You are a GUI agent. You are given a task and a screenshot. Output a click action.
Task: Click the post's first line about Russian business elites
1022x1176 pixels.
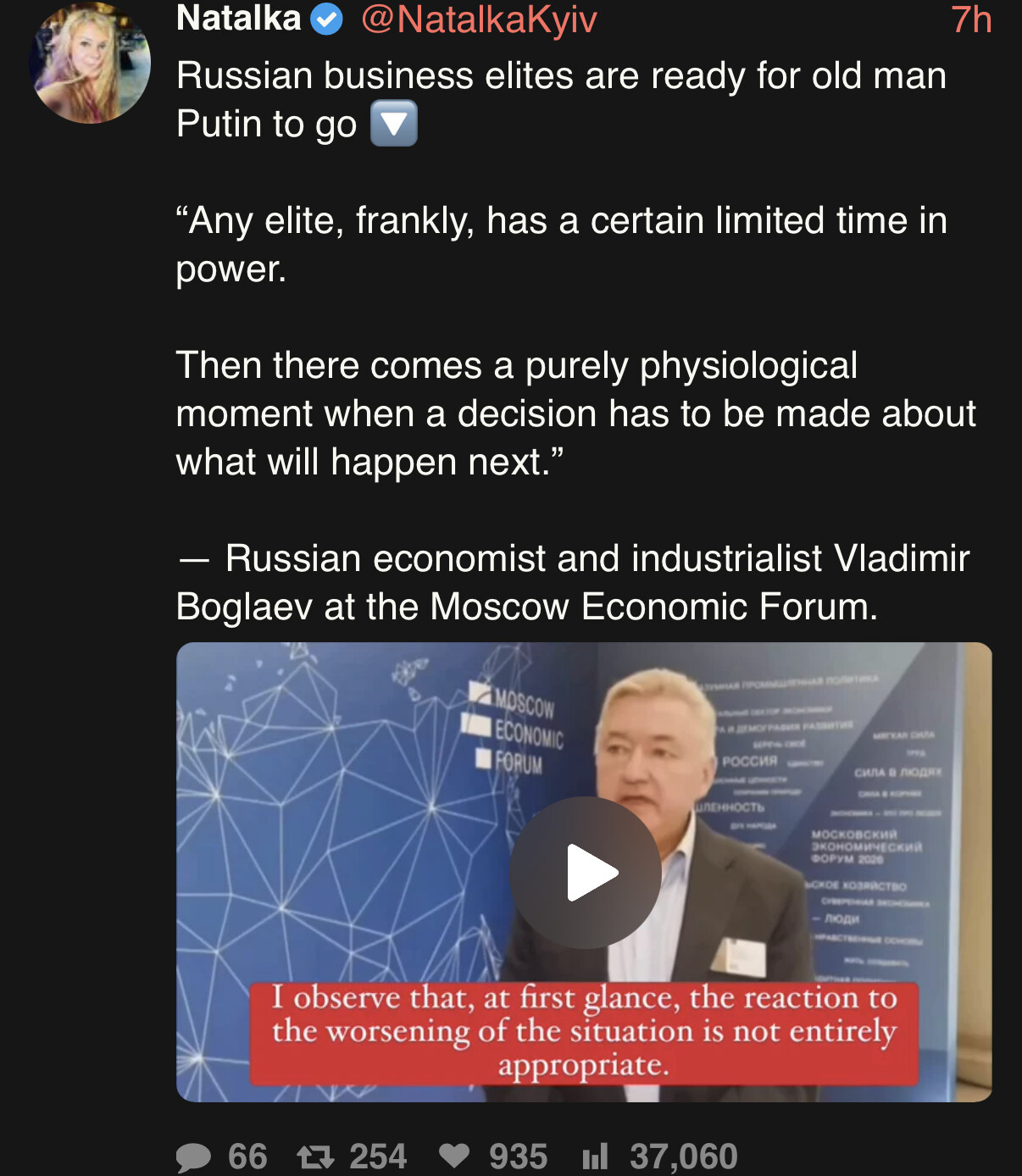click(560, 76)
